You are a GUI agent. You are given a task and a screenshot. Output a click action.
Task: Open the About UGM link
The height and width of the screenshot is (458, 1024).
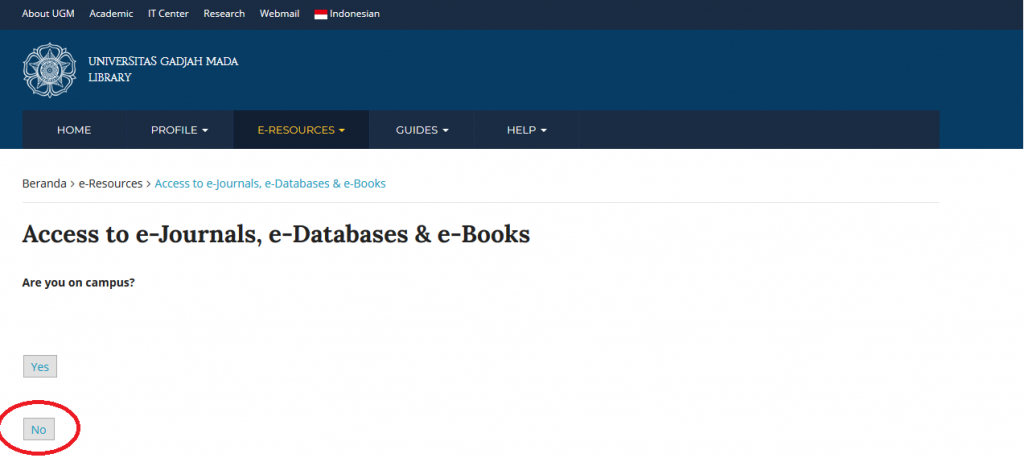48,14
